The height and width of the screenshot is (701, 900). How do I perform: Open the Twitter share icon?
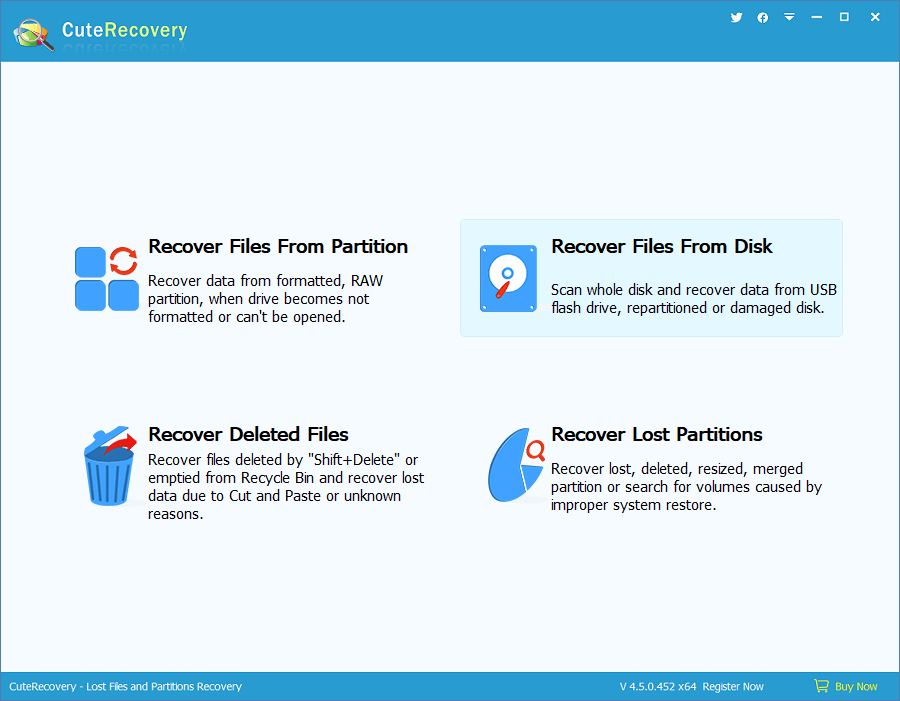click(736, 18)
